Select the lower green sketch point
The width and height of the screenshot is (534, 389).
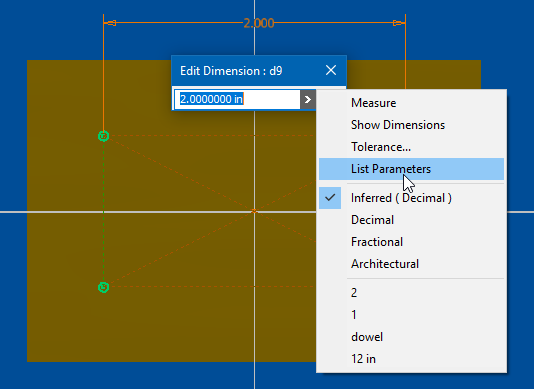click(x=104, y=287)
